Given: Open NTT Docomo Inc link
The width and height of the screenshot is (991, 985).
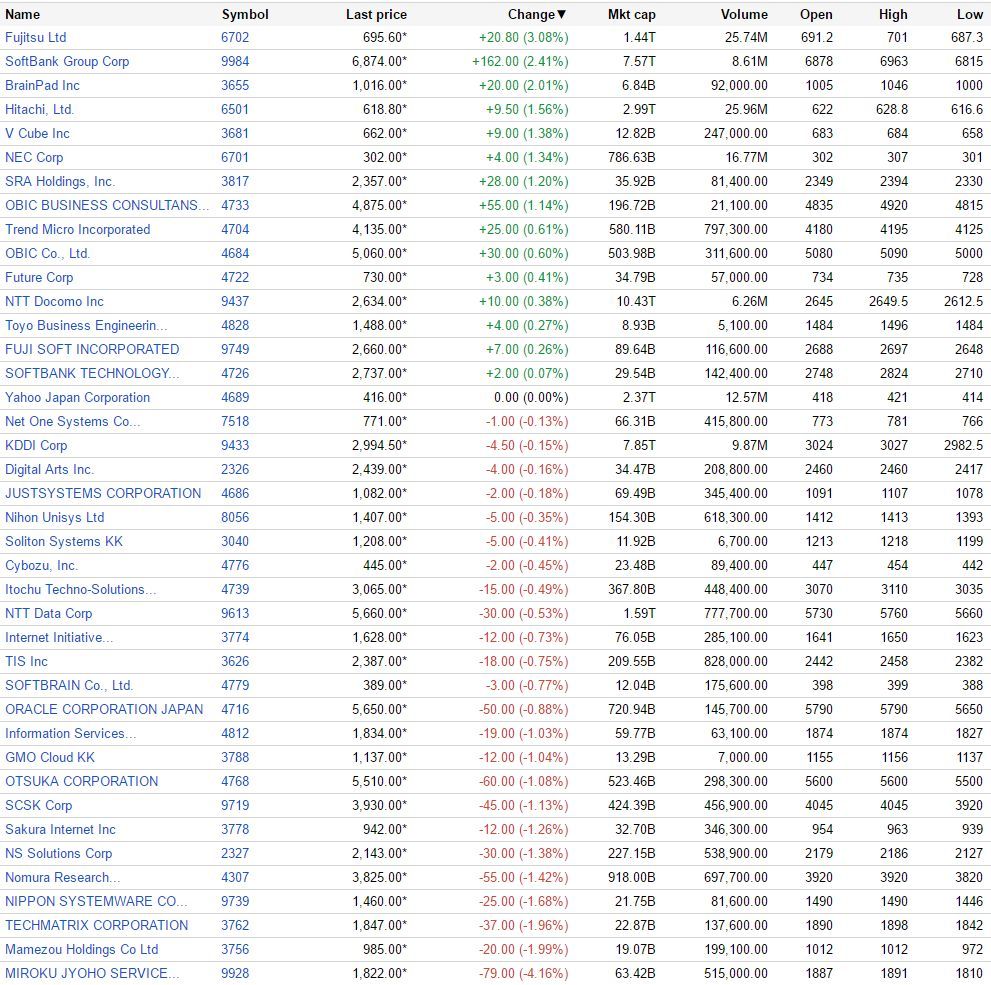Looking at the screenshot, I should [x=54, y=301].
